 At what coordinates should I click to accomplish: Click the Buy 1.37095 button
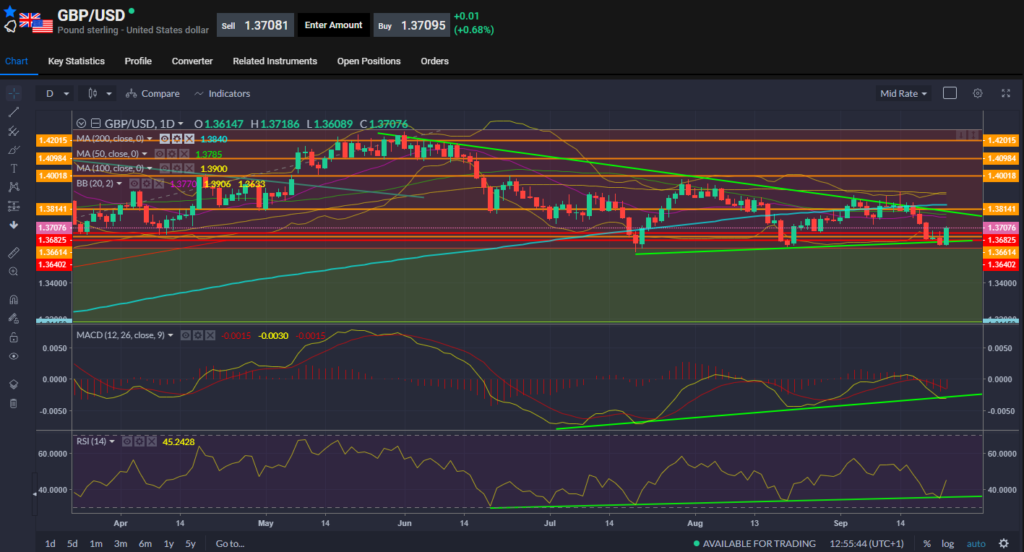409,24
